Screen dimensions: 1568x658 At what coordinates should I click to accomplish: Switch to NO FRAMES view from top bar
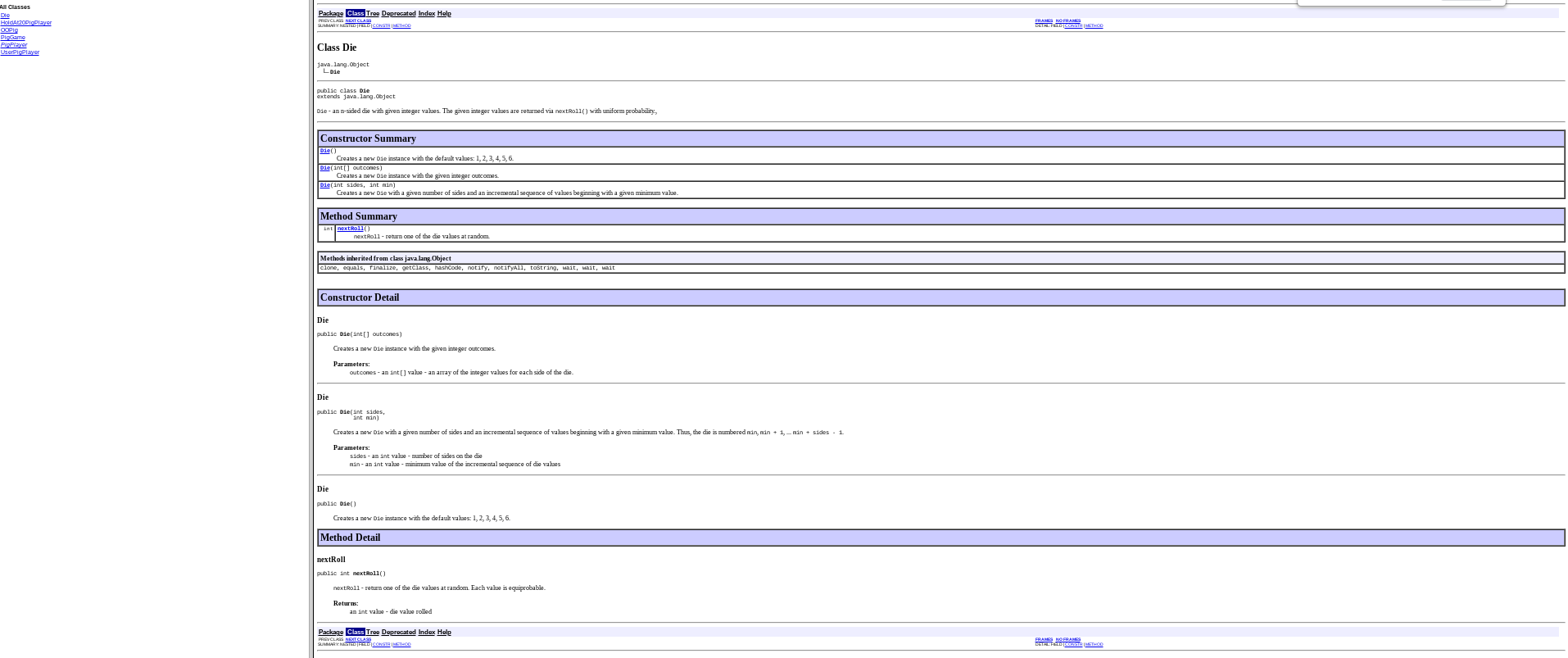(1068, 20)
